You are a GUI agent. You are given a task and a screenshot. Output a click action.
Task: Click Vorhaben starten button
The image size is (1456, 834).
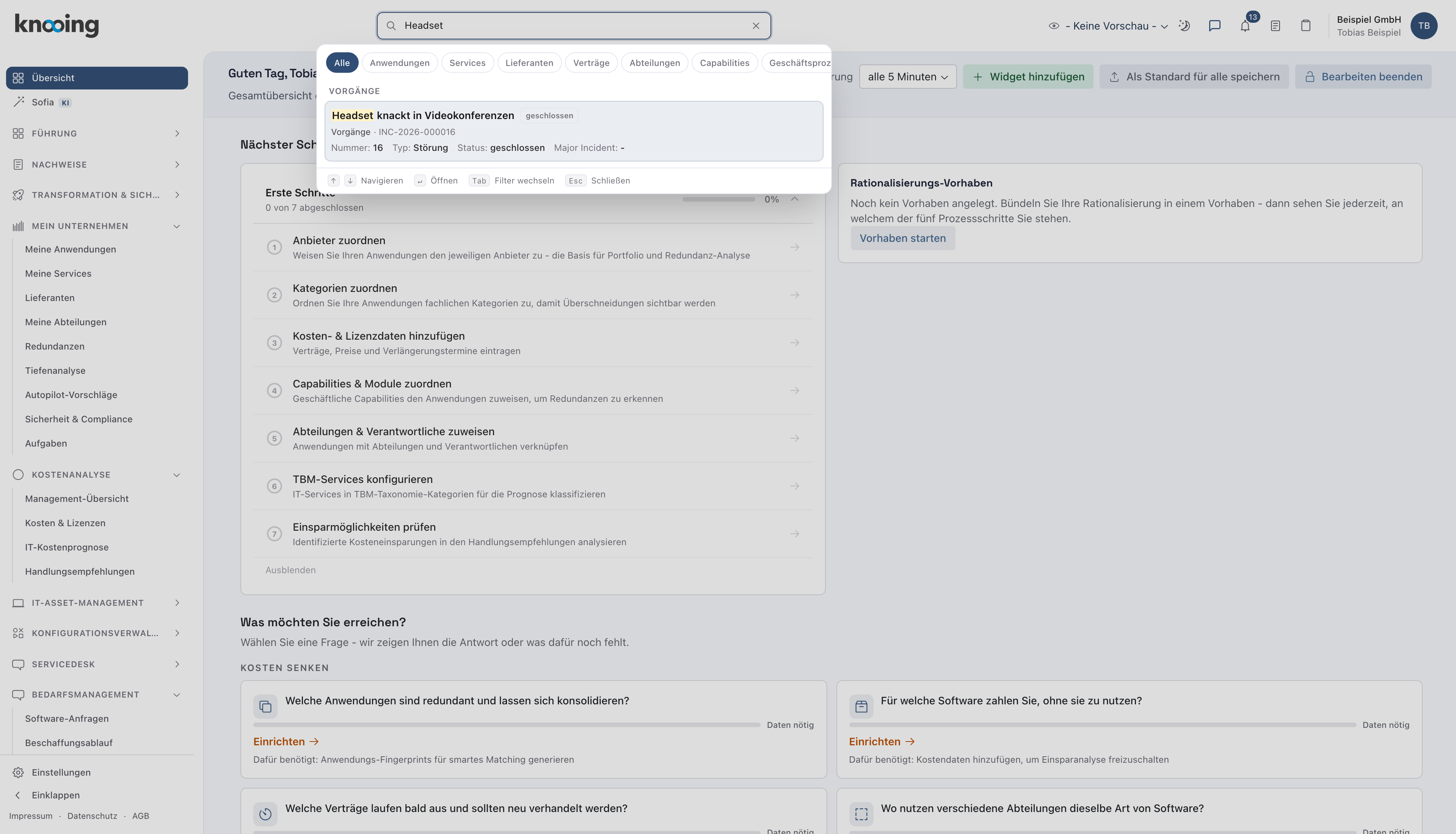point(903,238)
